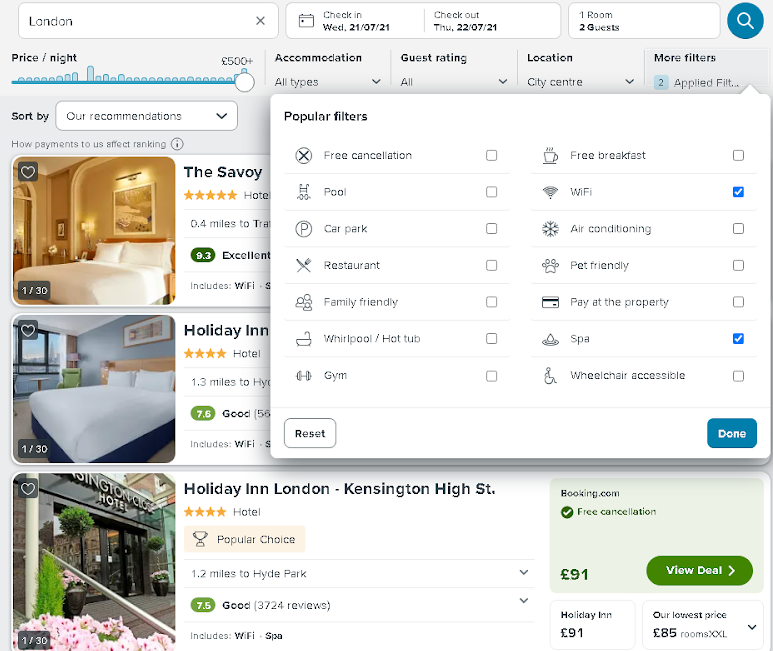Enable the Free cancellation checkbox
The image size is (773, 651).
[x=492, y=156]
